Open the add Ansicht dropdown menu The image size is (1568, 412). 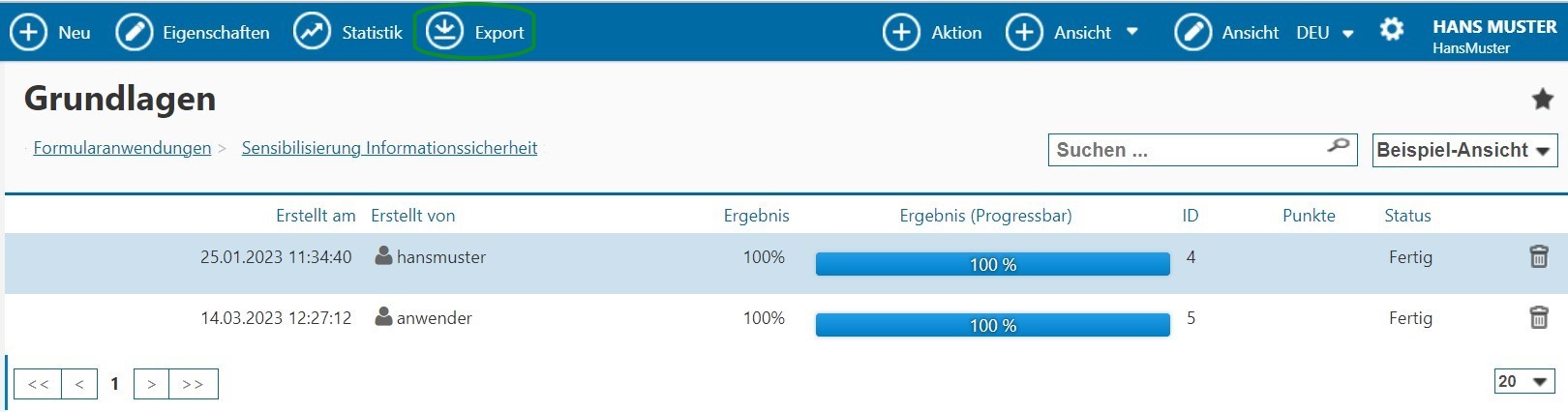1071,32
